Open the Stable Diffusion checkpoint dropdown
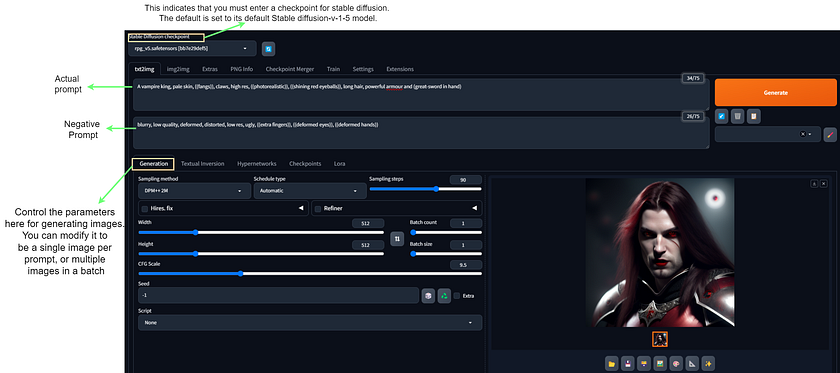 coord(192,48)
